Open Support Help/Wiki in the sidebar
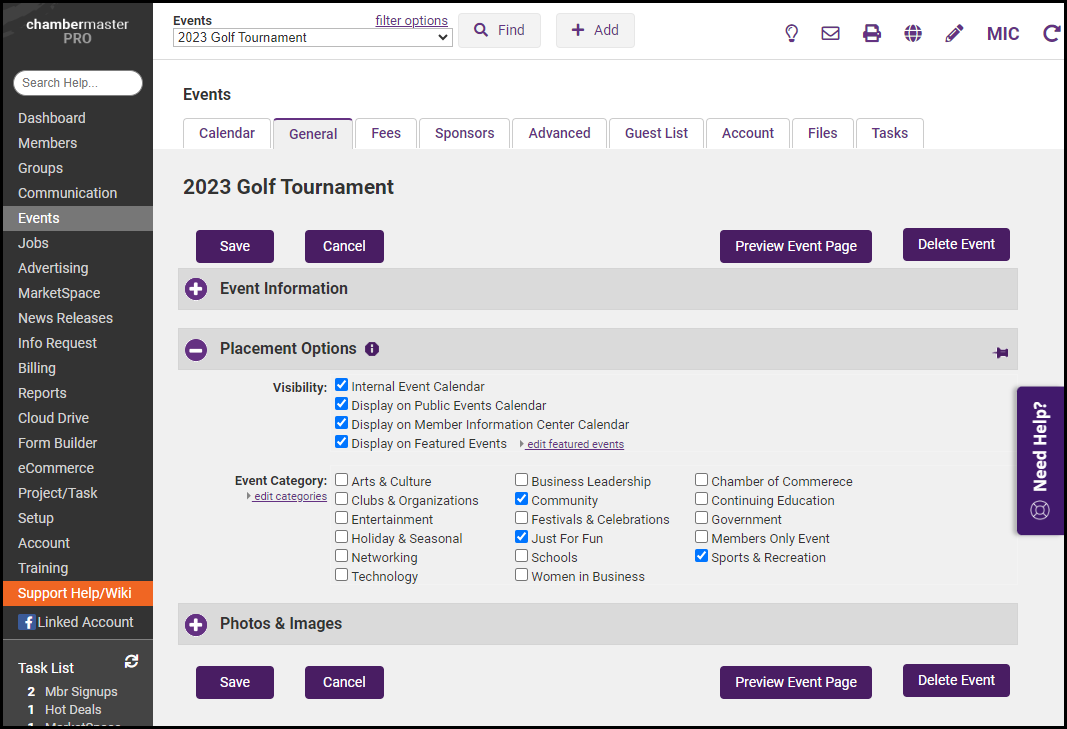1067x729 pixels. pyautogui.click(x=78, y=594)
